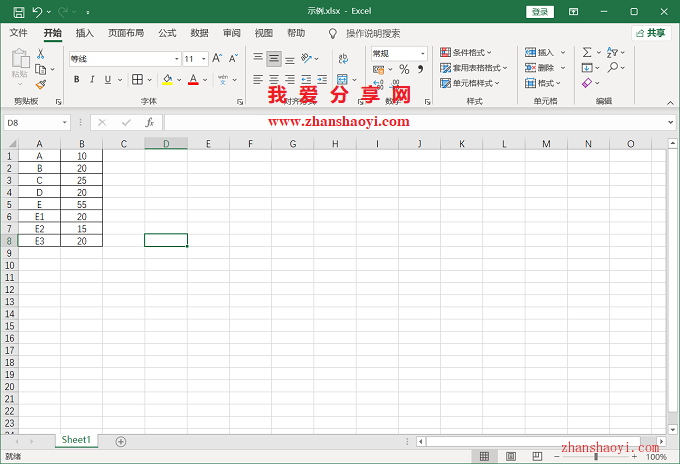The height and width of the screenshot is (464, 680).
Task: Collapse the ribbon arrow
Action: [x=670, y=103]
